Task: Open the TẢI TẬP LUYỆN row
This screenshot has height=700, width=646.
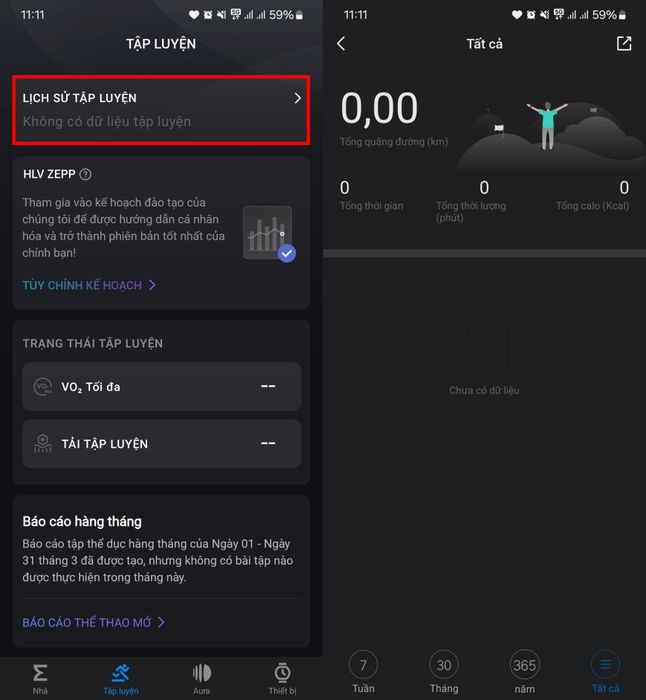Action: (162, 444)
